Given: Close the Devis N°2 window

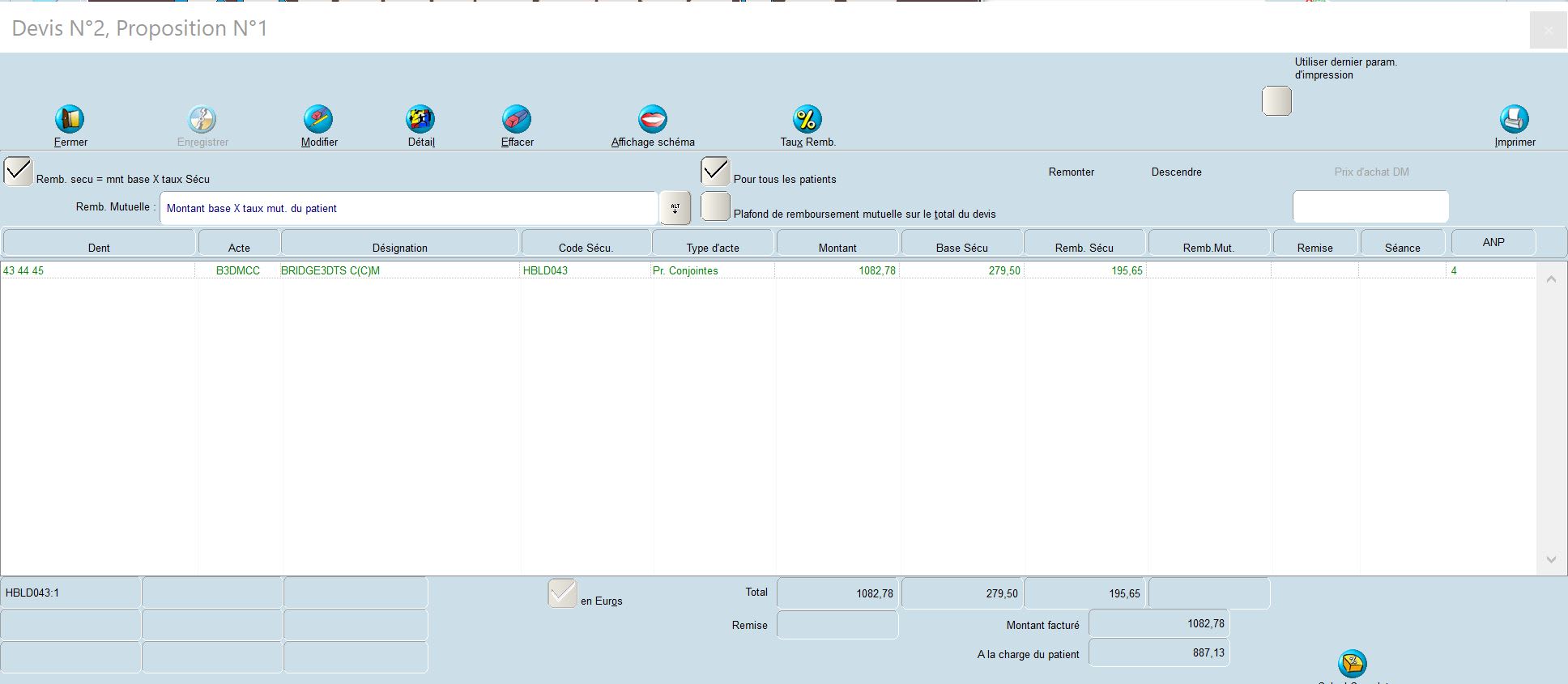Looking at the screenshot, I should 1548,31.
